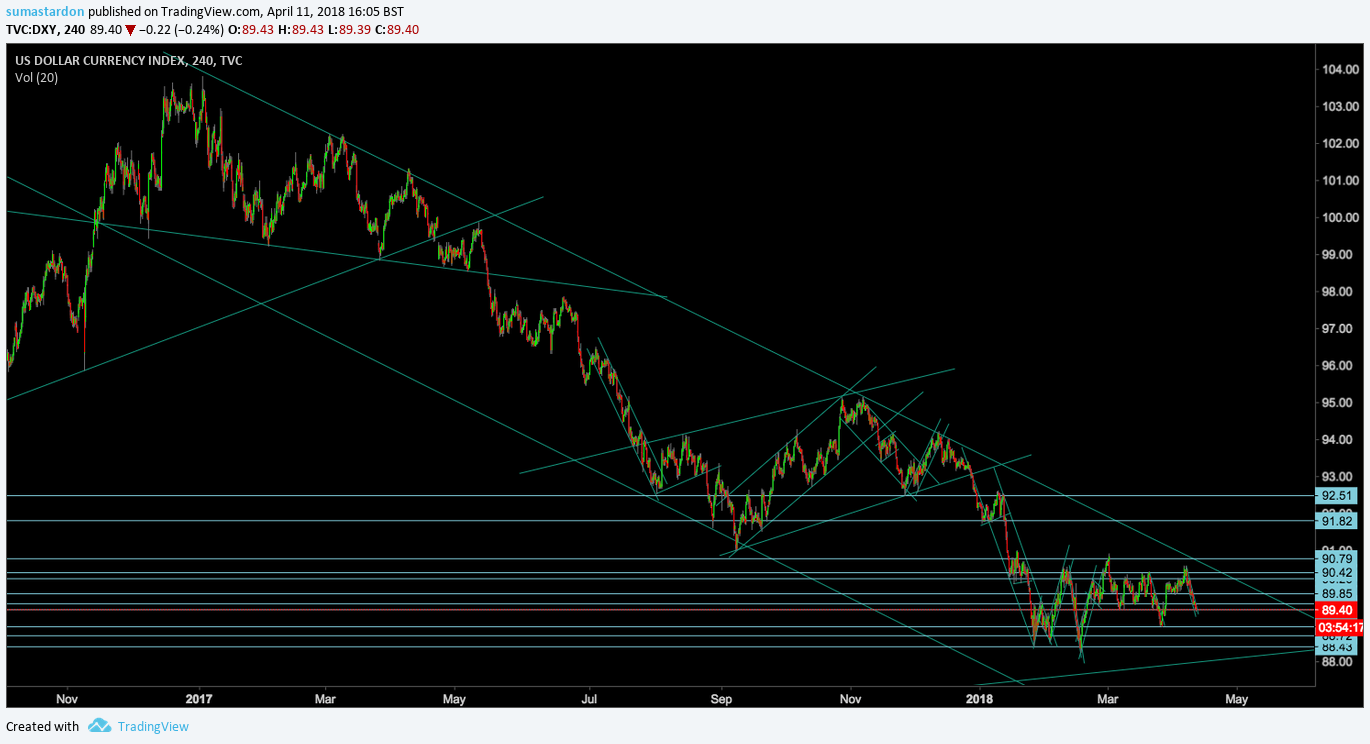1370x744 pixels.
Task: Click the Sep time axis label
Action: point(720,699)
